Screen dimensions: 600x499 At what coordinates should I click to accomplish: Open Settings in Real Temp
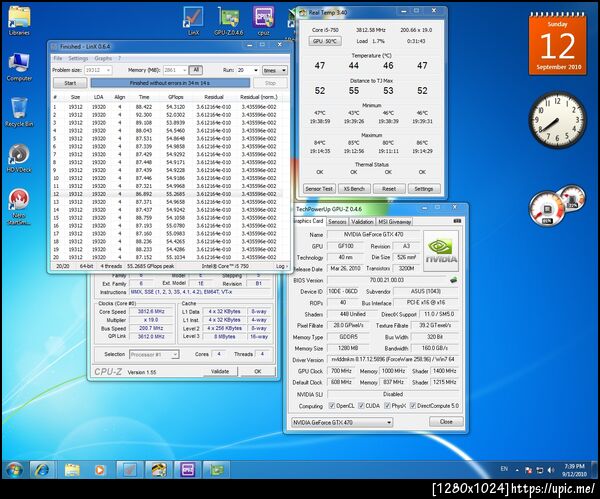click(x=424, y=189)
